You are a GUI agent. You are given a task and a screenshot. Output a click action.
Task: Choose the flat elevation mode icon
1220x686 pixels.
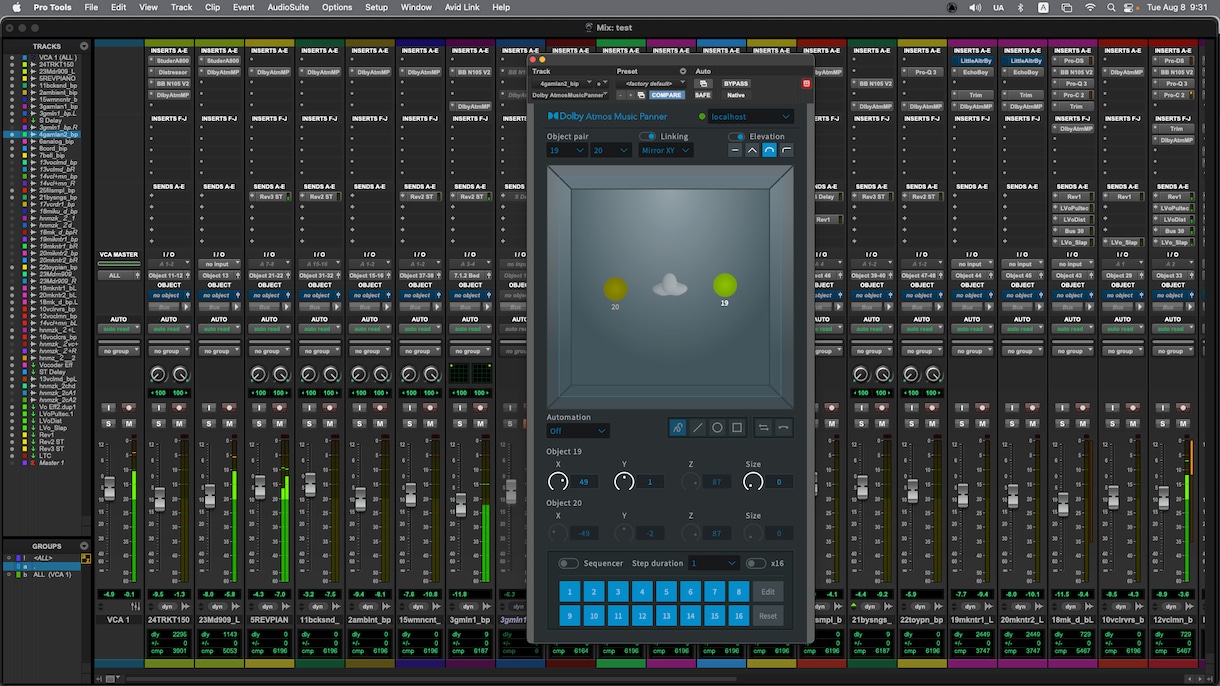(x=735, y=150)
